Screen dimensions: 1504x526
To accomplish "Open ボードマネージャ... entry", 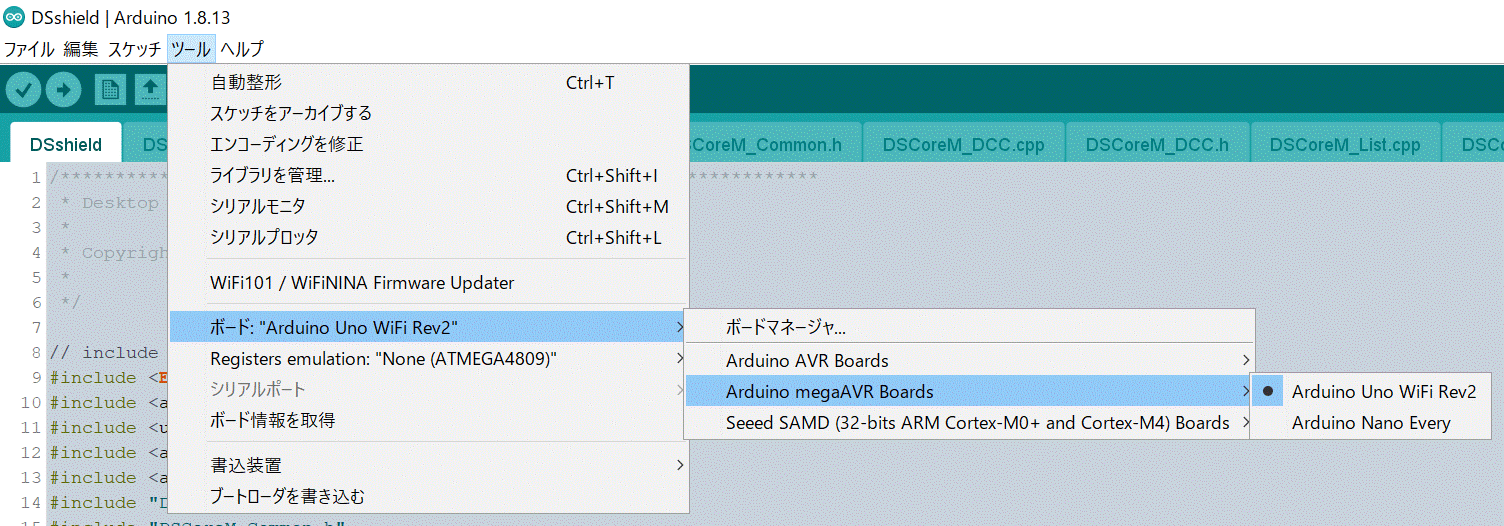I will (x=969, y=327).
